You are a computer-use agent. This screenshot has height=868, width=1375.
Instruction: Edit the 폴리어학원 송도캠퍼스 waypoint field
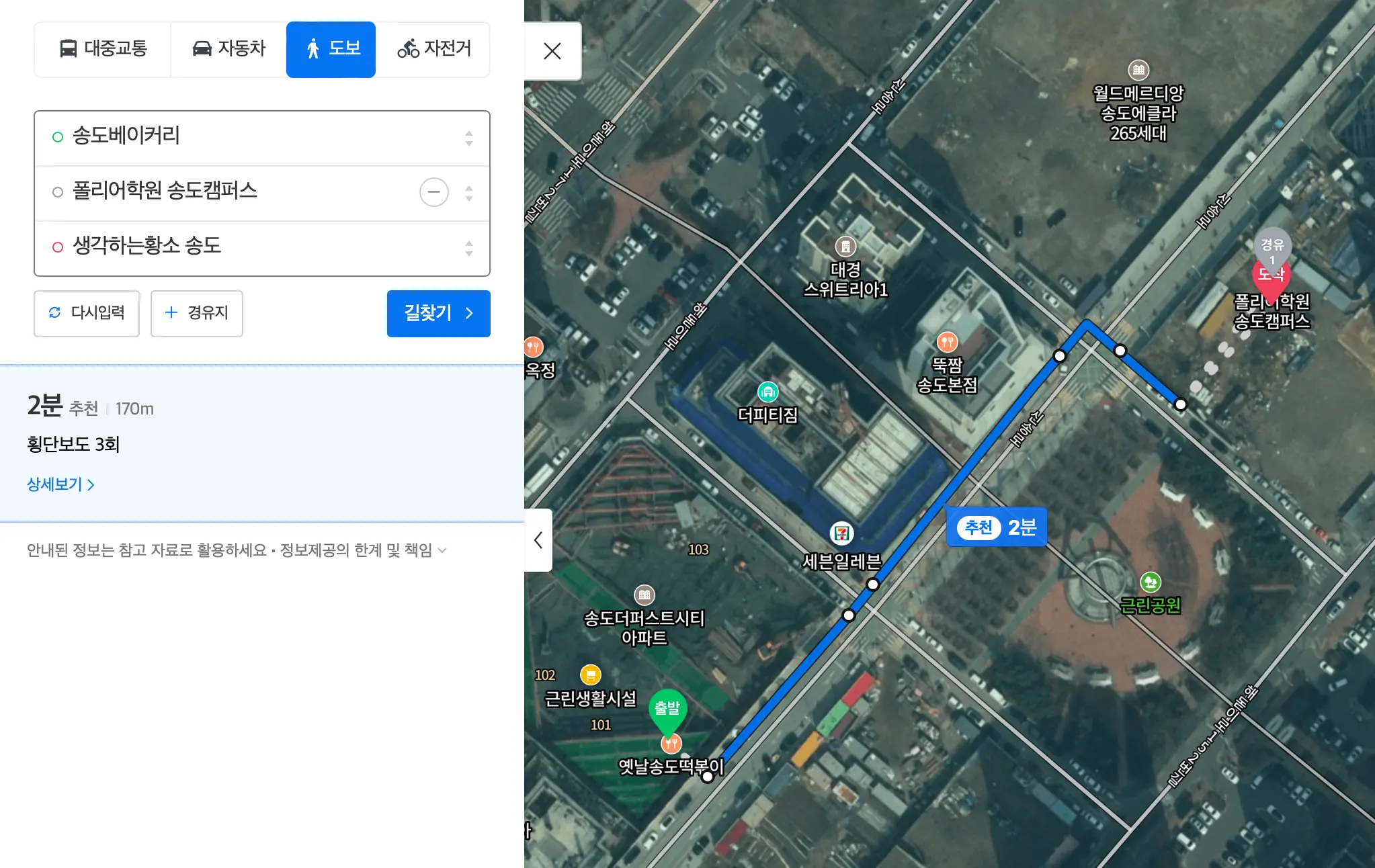tap(262, 193)
